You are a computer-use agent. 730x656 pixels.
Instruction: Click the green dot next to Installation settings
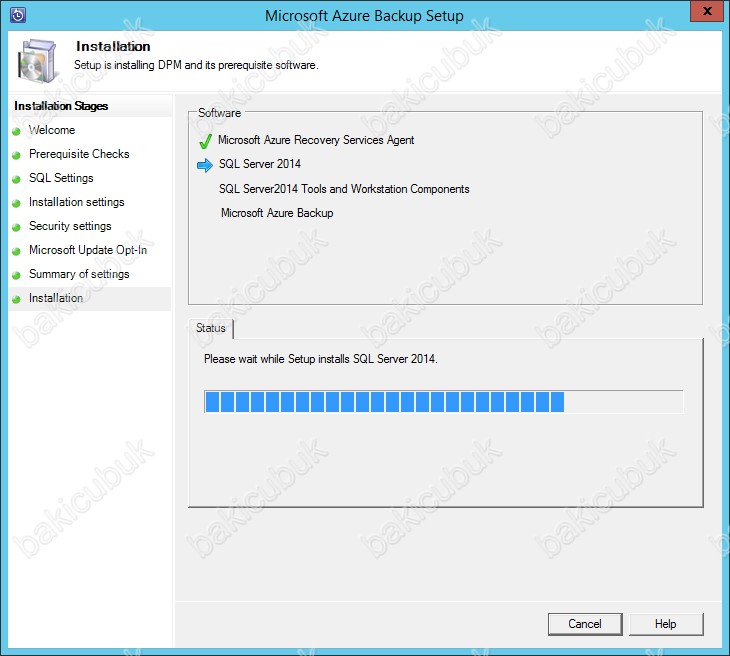click(x=16, y=203)
